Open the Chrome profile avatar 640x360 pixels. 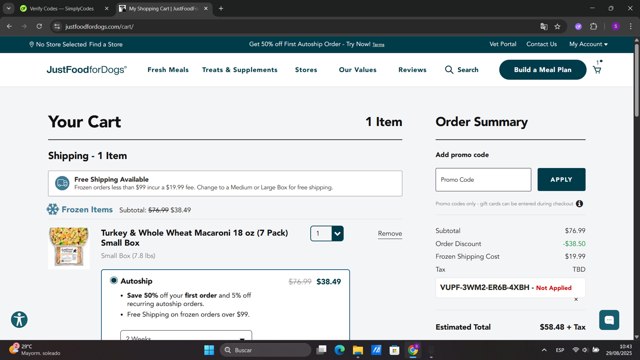click(x=616, y=27)
